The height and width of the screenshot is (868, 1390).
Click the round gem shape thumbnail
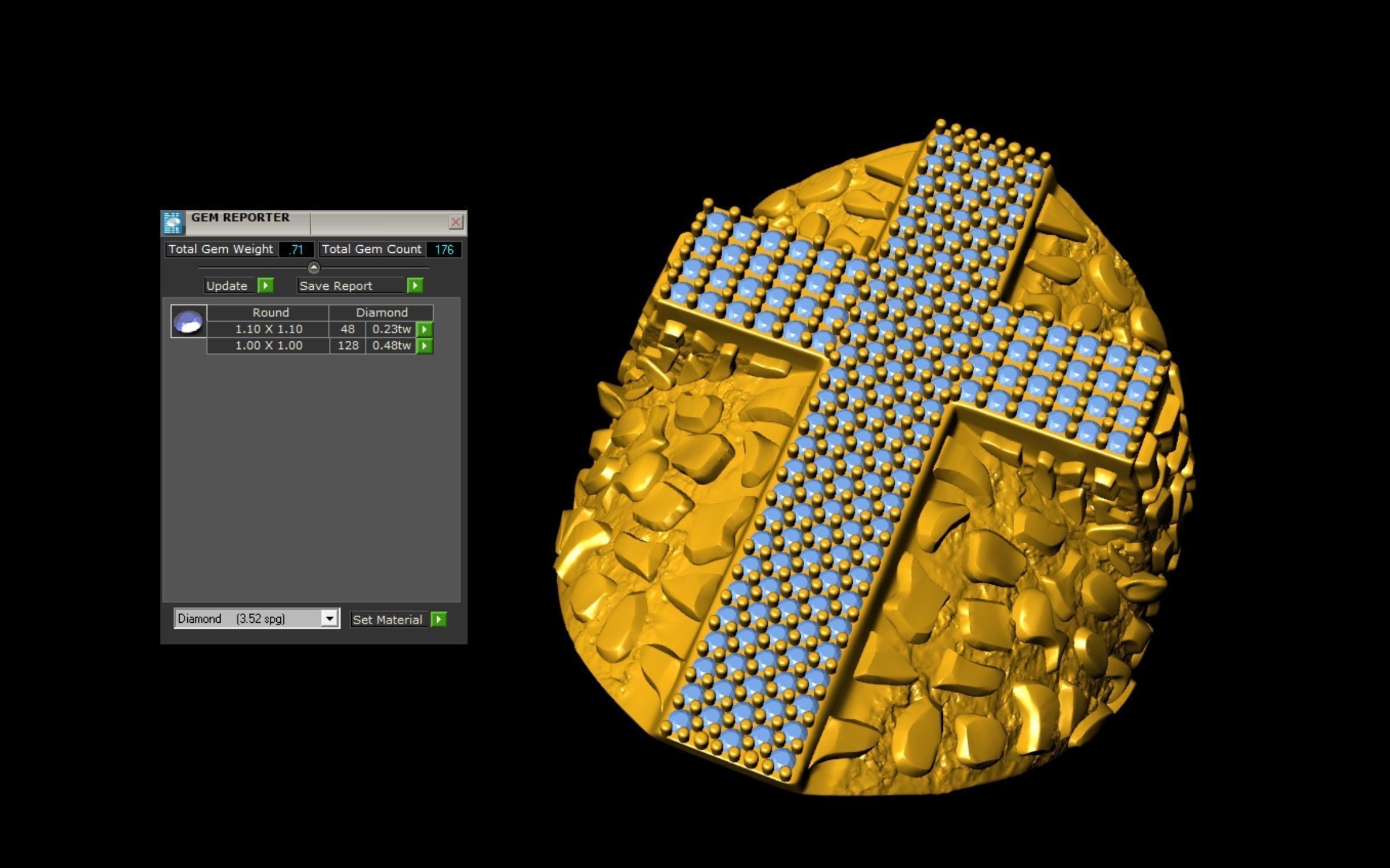tap(188, 321)
